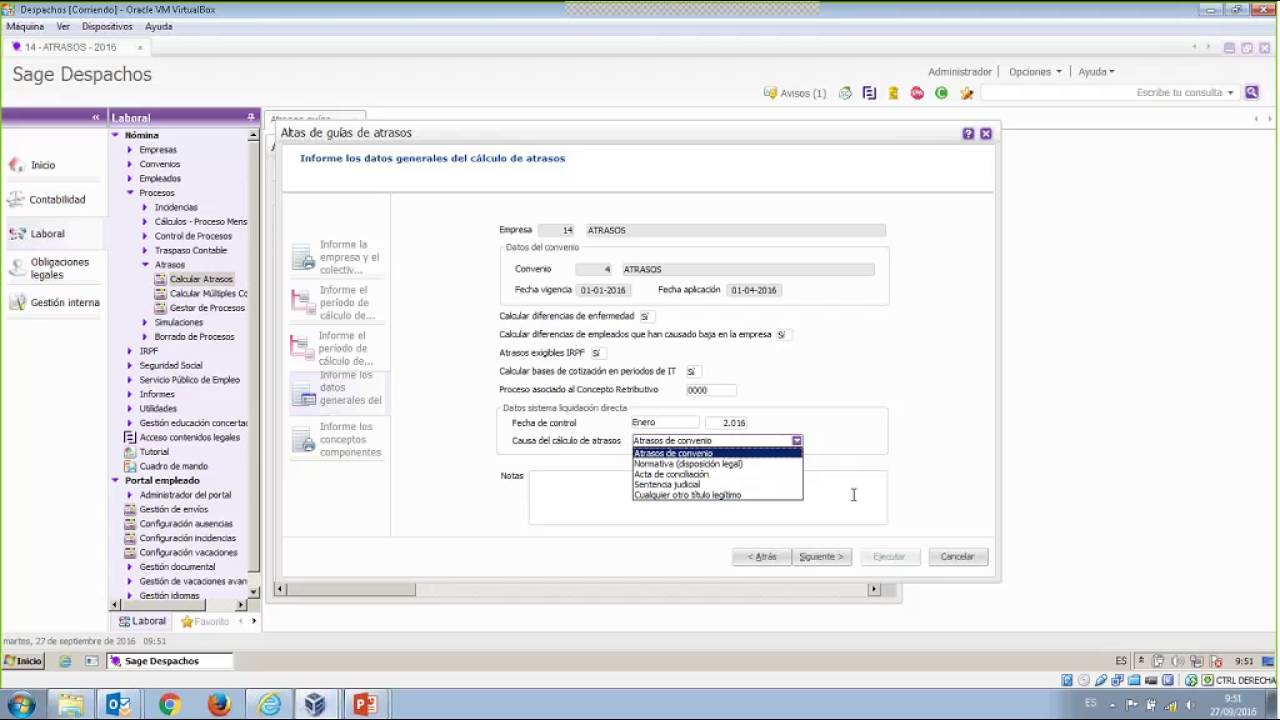Expand the Empresas tree node
Image resolution: width=1280 pixels, height=720 pixels.
click(x=129, y=150)
